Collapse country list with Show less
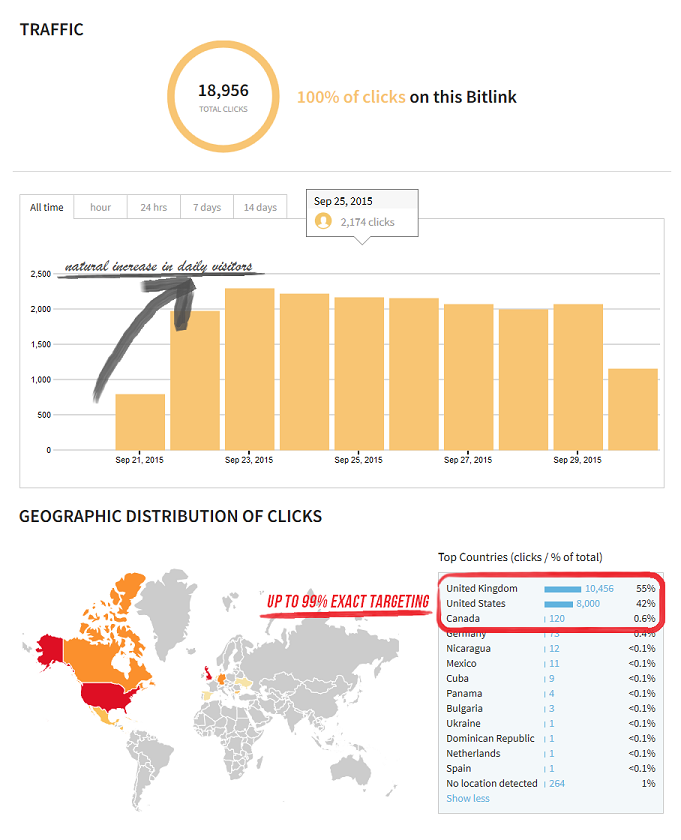This screenshot has height=840, width=681. (x=468, y=798)
